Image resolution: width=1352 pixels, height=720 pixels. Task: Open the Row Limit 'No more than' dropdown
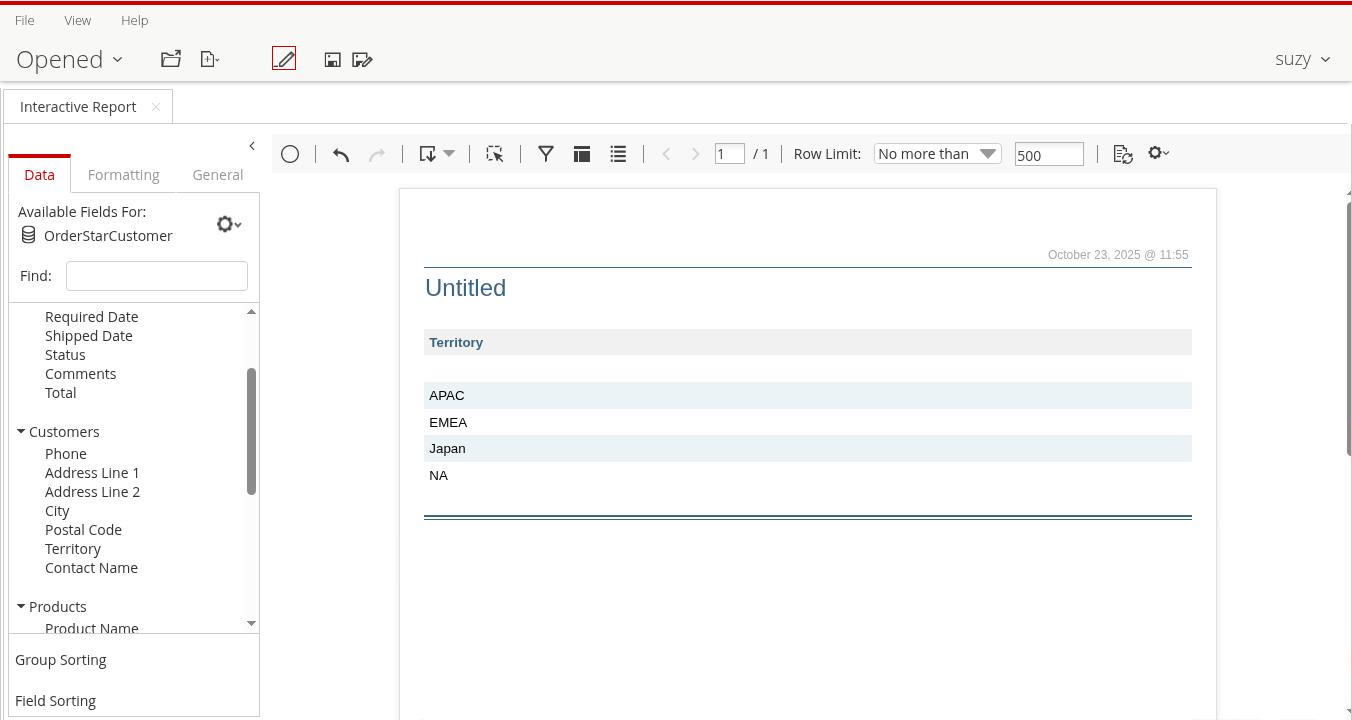937,154
